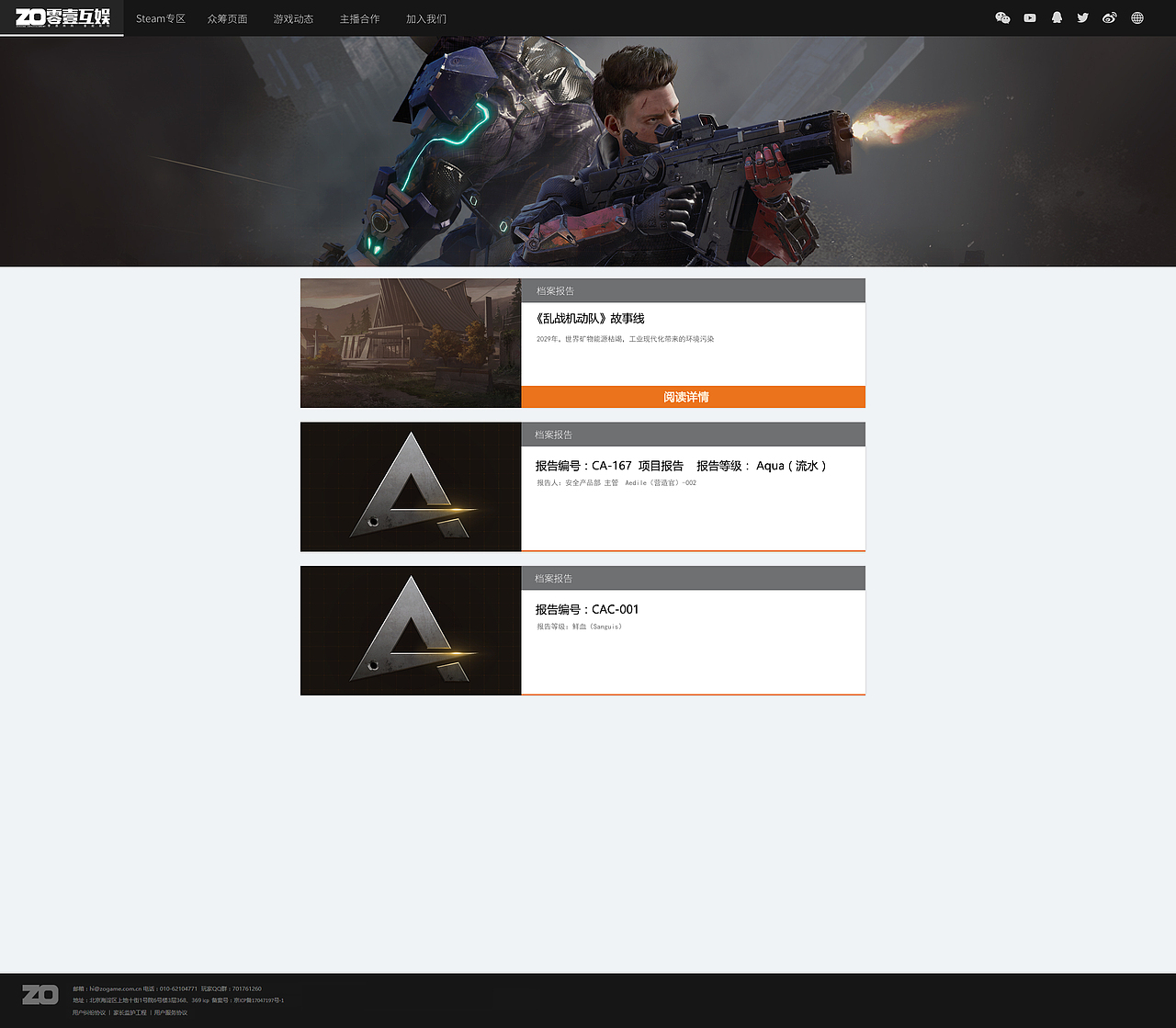Click the A logo thumbnail of CAC-001

411,630
